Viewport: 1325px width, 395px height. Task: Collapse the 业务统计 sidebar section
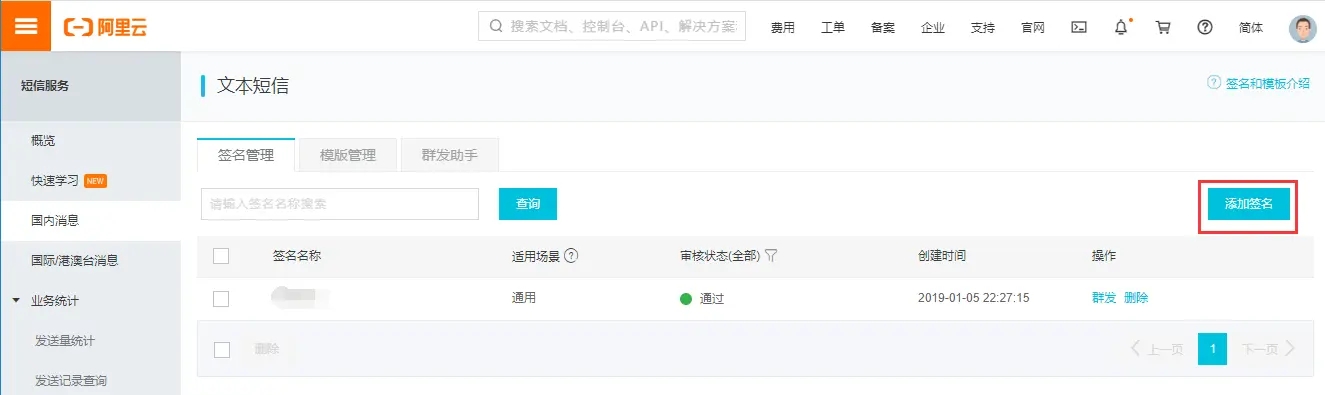tap(16, 300)
